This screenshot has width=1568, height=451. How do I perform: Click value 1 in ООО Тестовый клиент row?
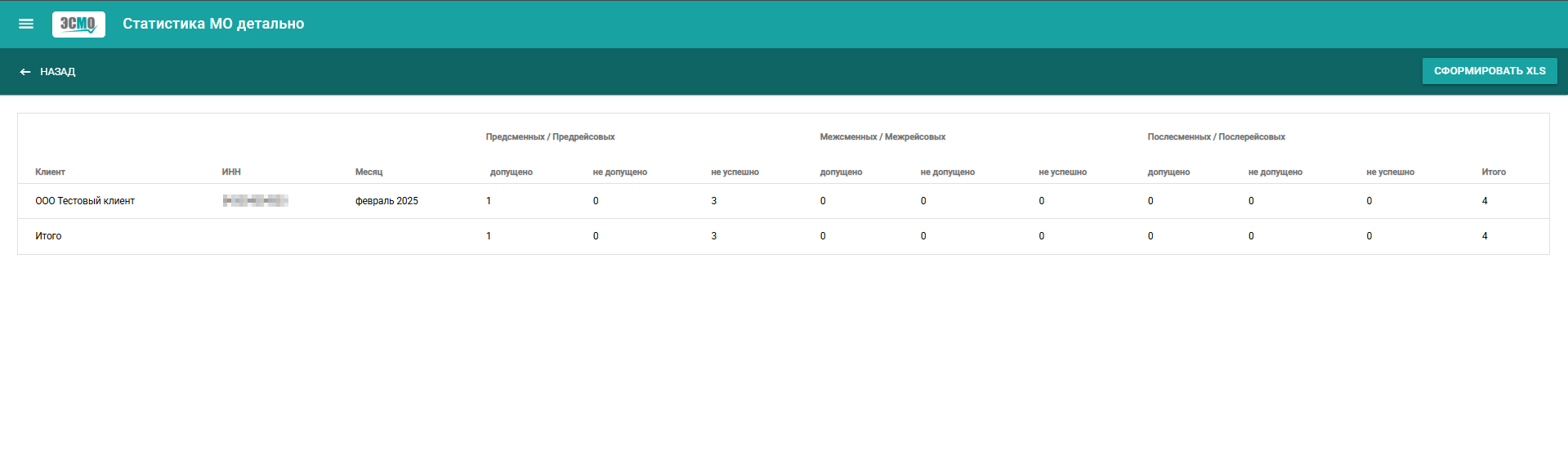pyautogui.click(x=489, y=201)
